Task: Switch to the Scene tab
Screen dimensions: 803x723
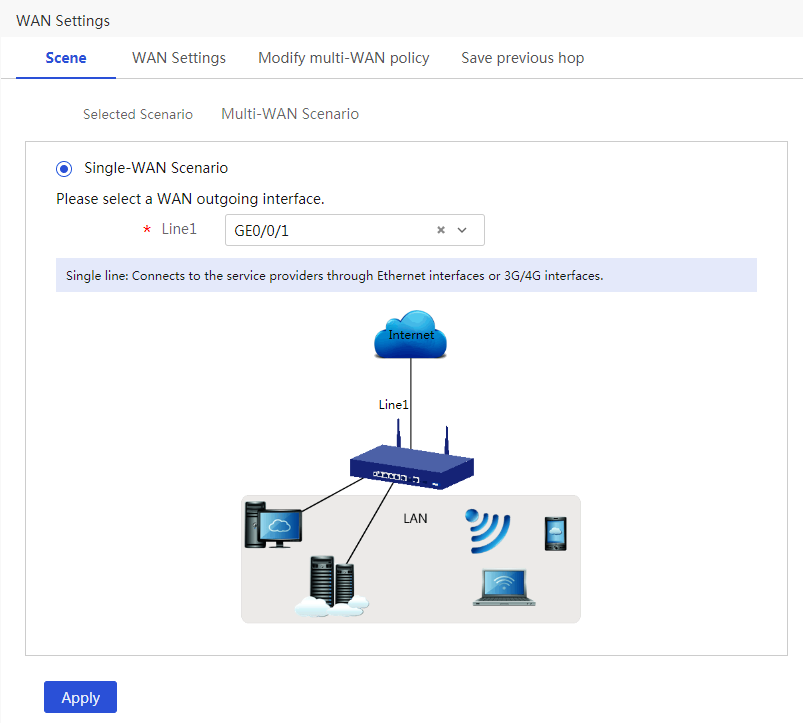Action: (66, 58)
